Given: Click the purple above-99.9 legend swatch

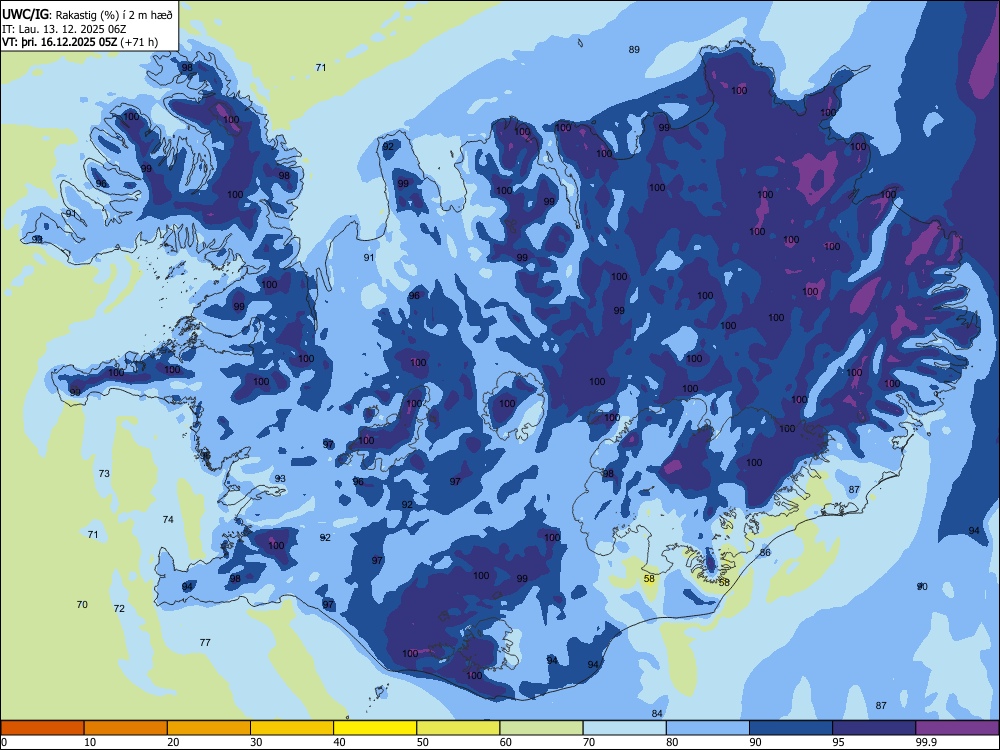Looking at the screenshot, I should pyautogui.click(x=957, y=728).
